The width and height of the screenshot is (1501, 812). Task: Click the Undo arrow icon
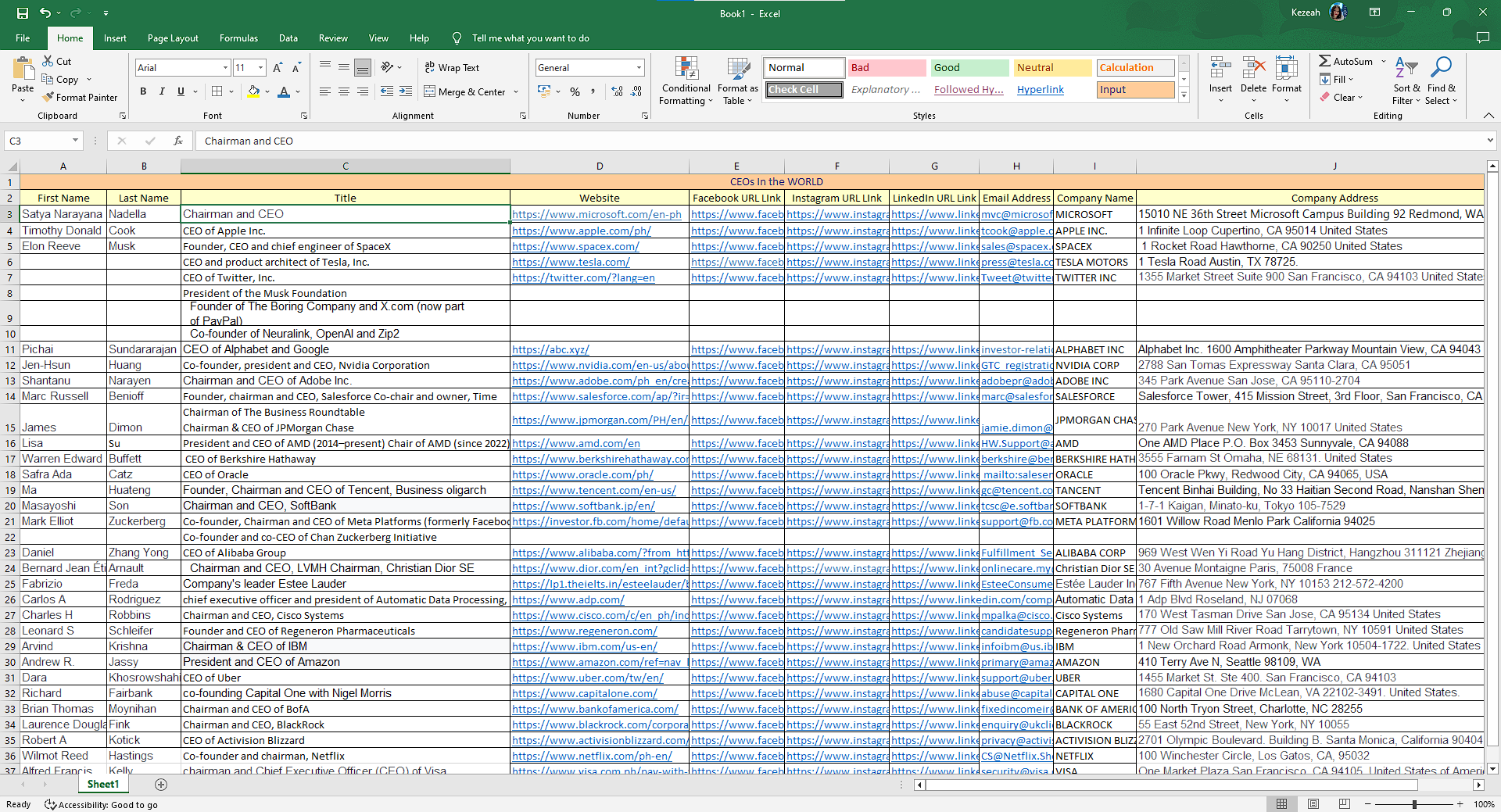pyautogui.click(x=45, y=13)
